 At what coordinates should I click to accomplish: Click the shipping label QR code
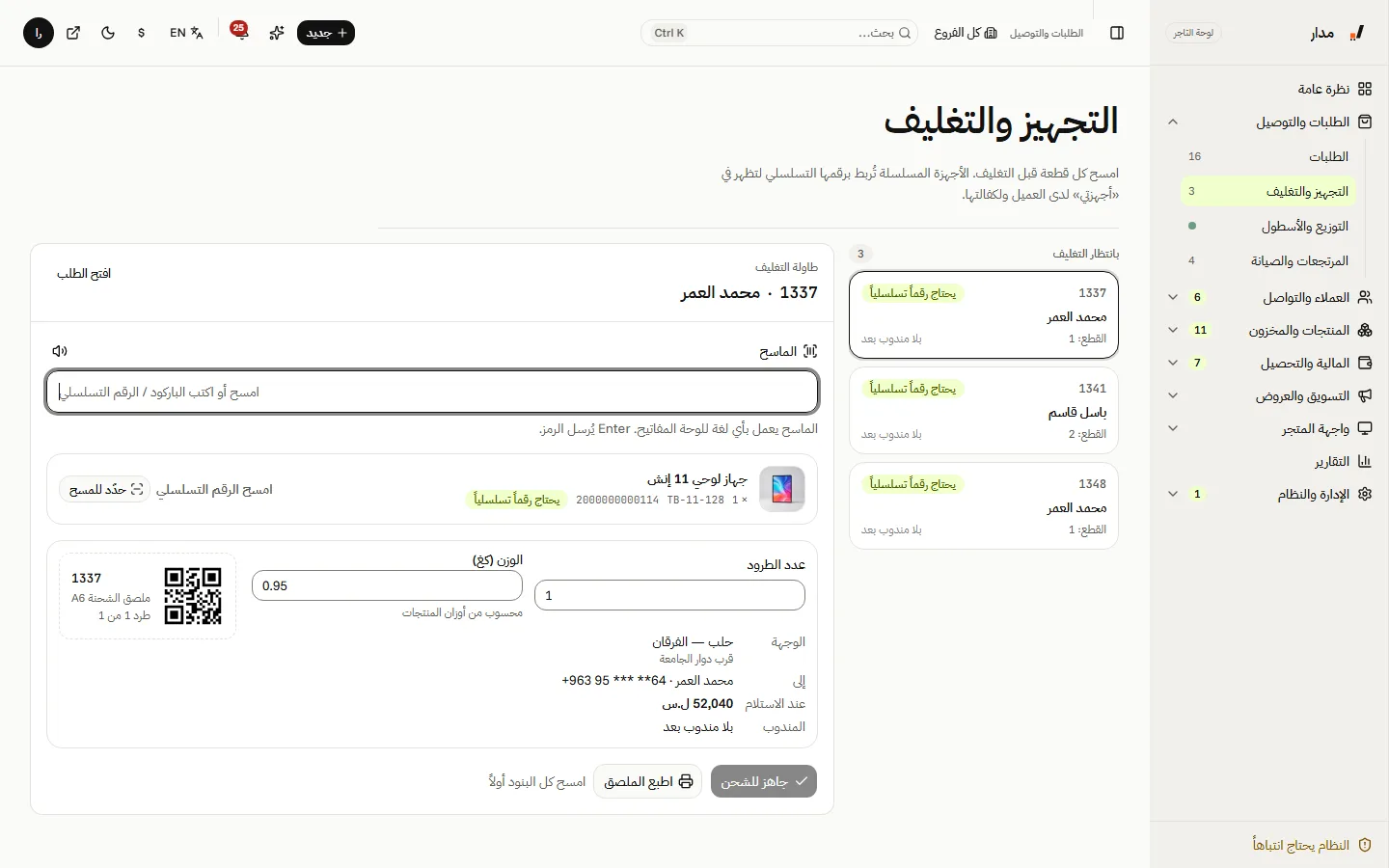(193, 596)
